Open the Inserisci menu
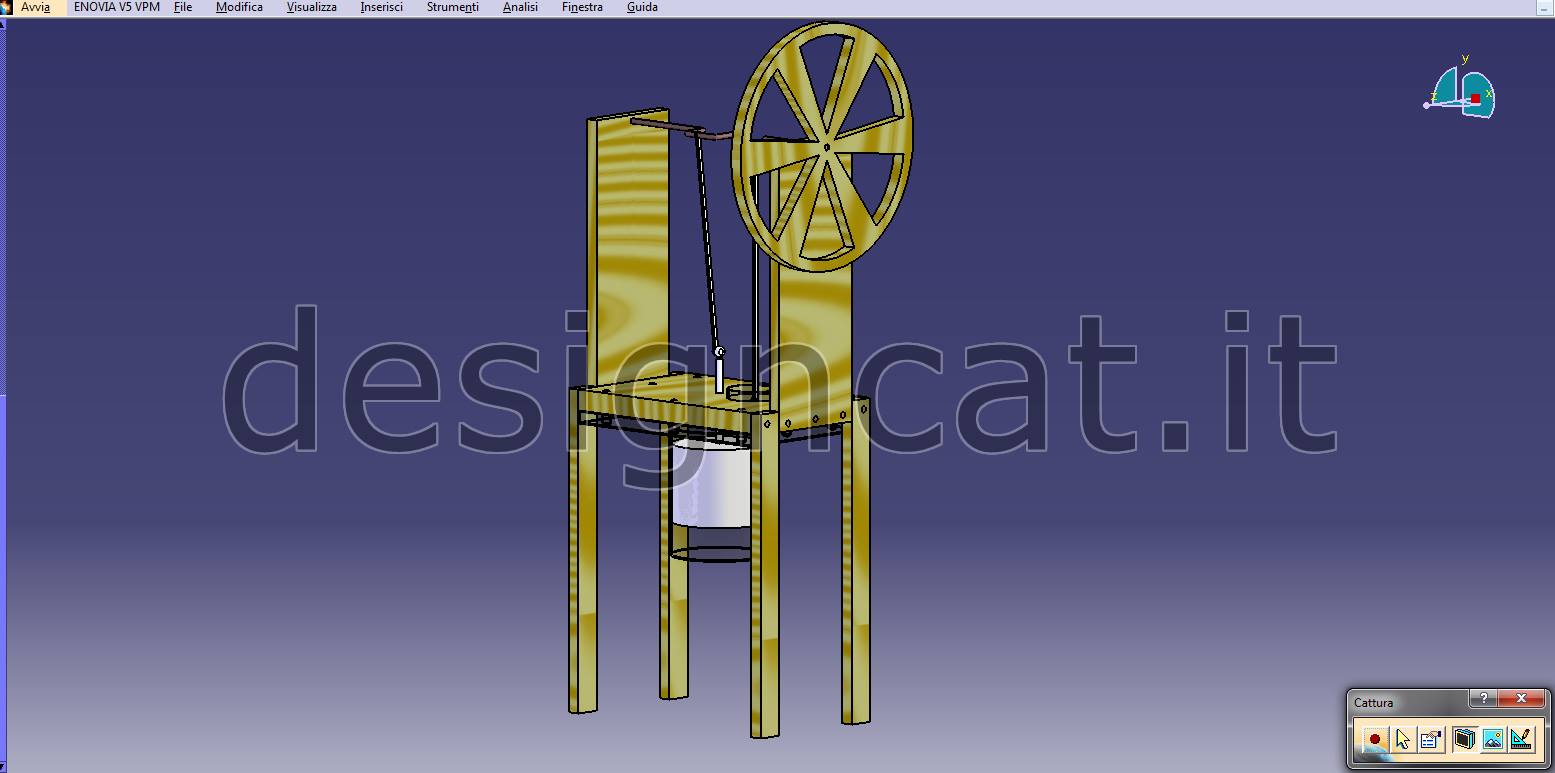The width and height of the screenshot is (1555, 773). tap(381, 7)
